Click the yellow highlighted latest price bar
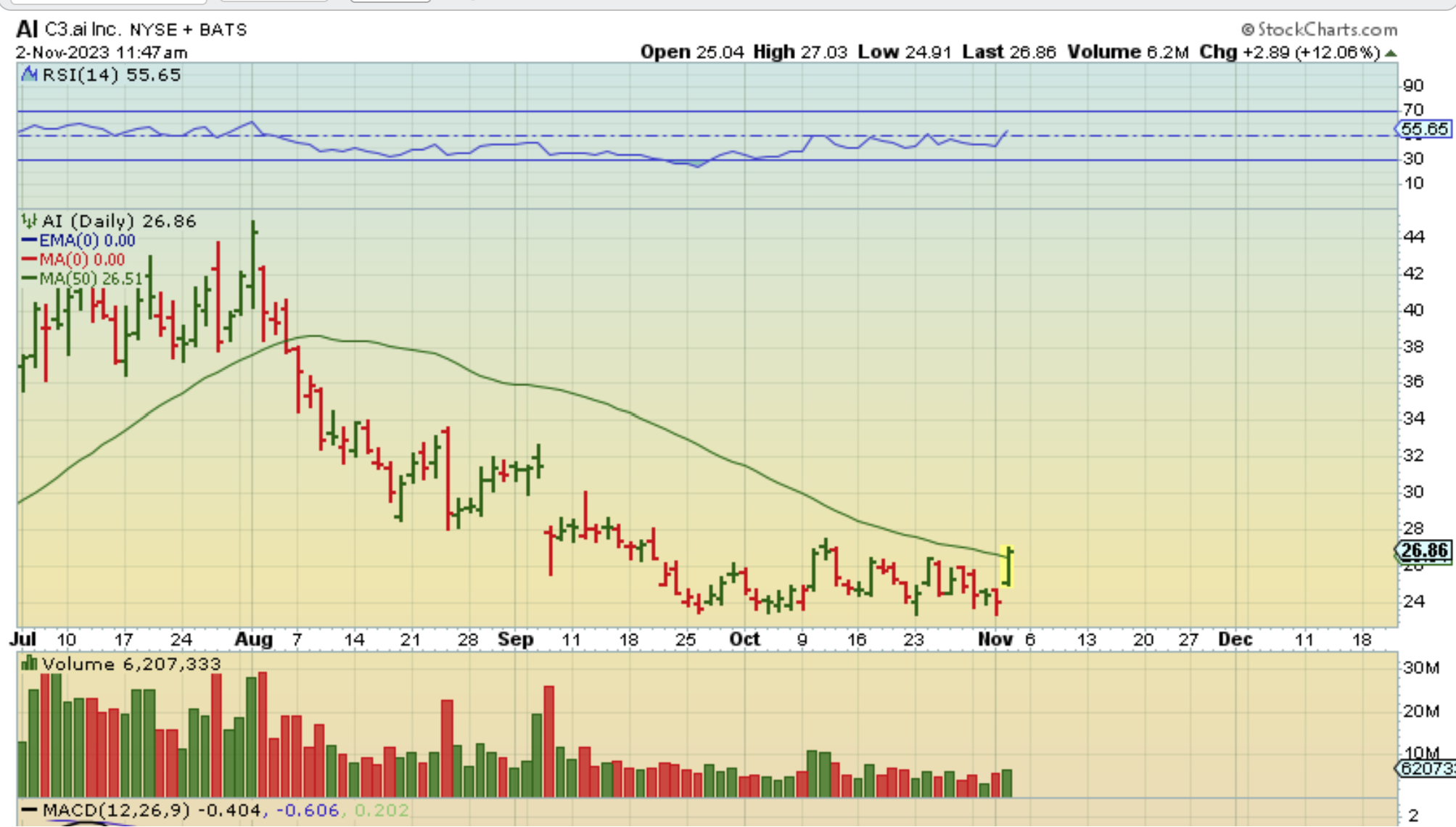 [1007, 567]
